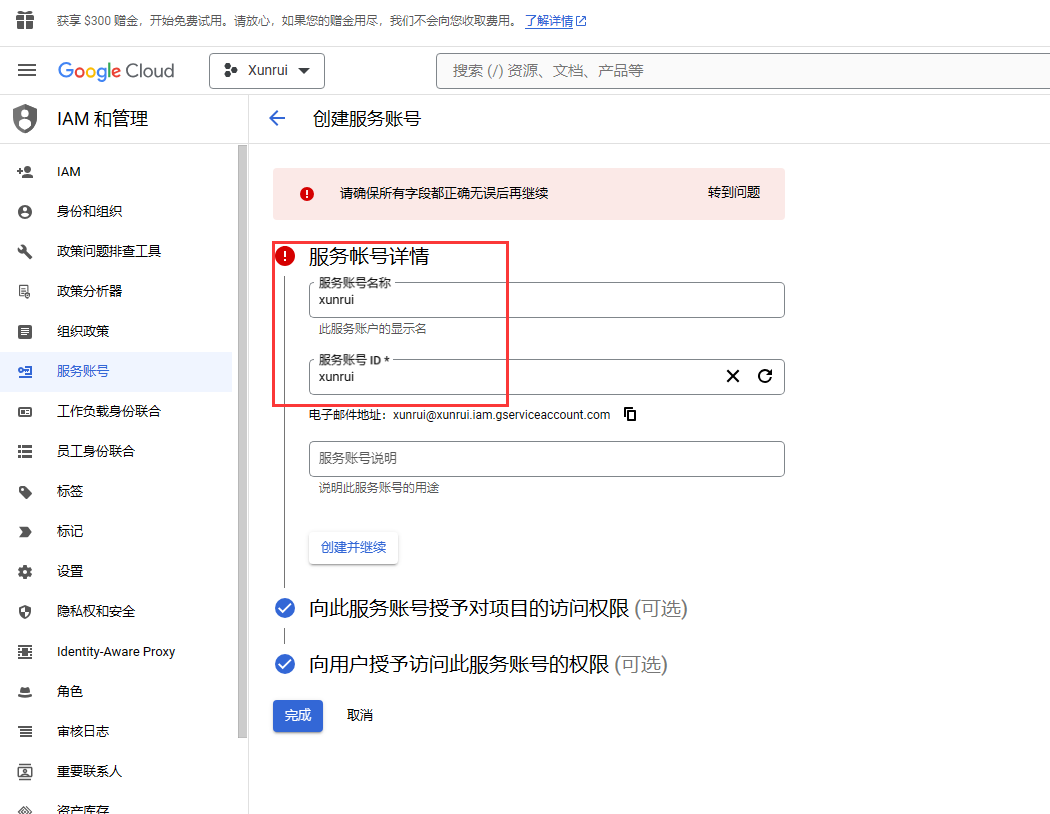1050x814 pixels.
Task: Copy the service account email address
Action: click(630, 414)
